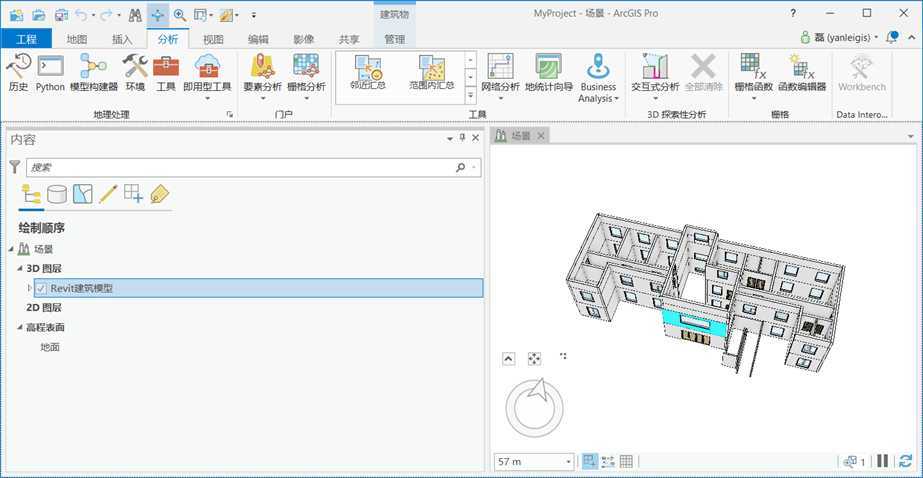This screenshot has height=478, width=923.
Task: Open the search options dropdown in Contents
Action: click(474, 168)
